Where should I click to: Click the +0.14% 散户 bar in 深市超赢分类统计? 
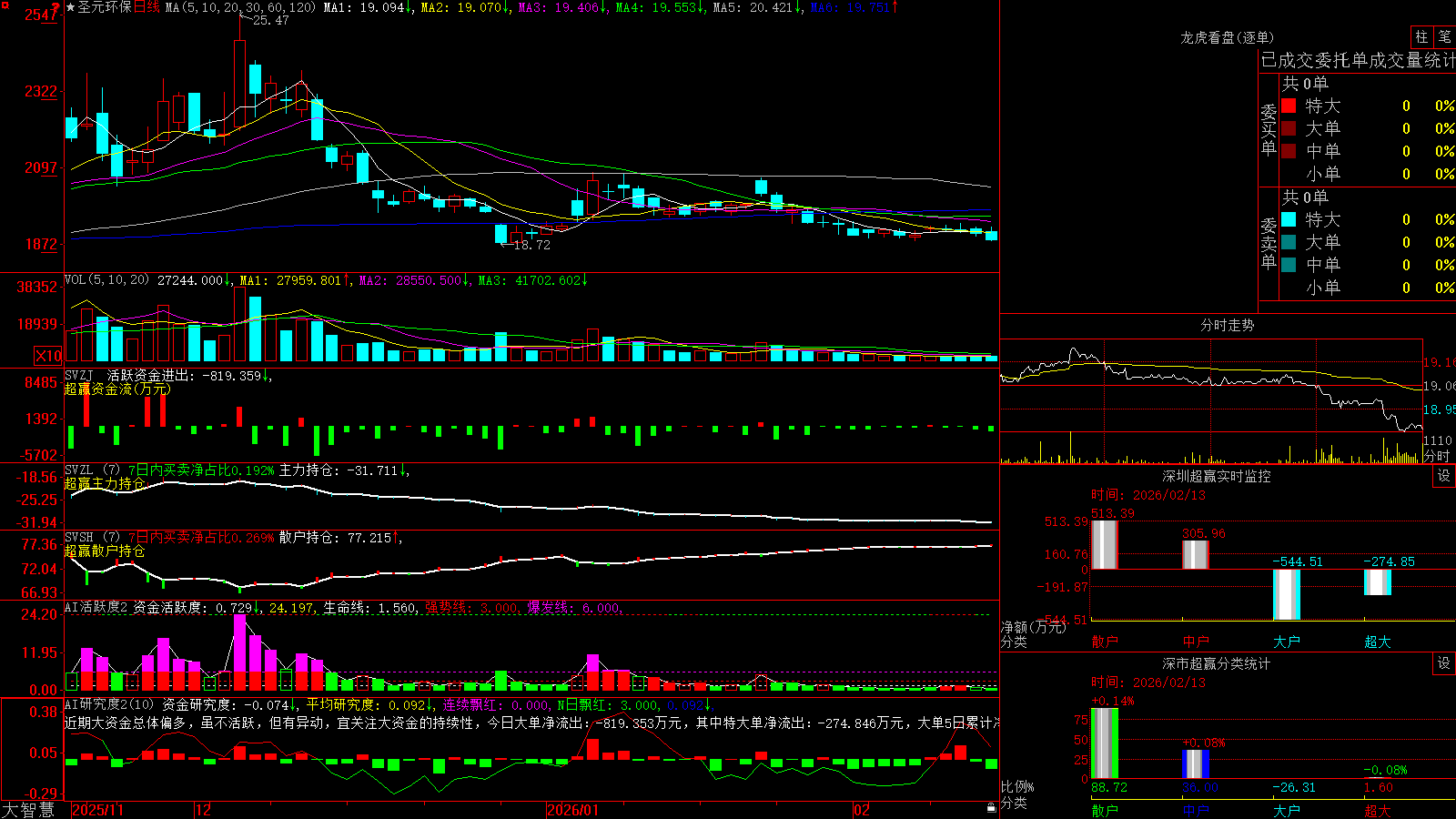pyautogui.click(x=1104, y=743)
